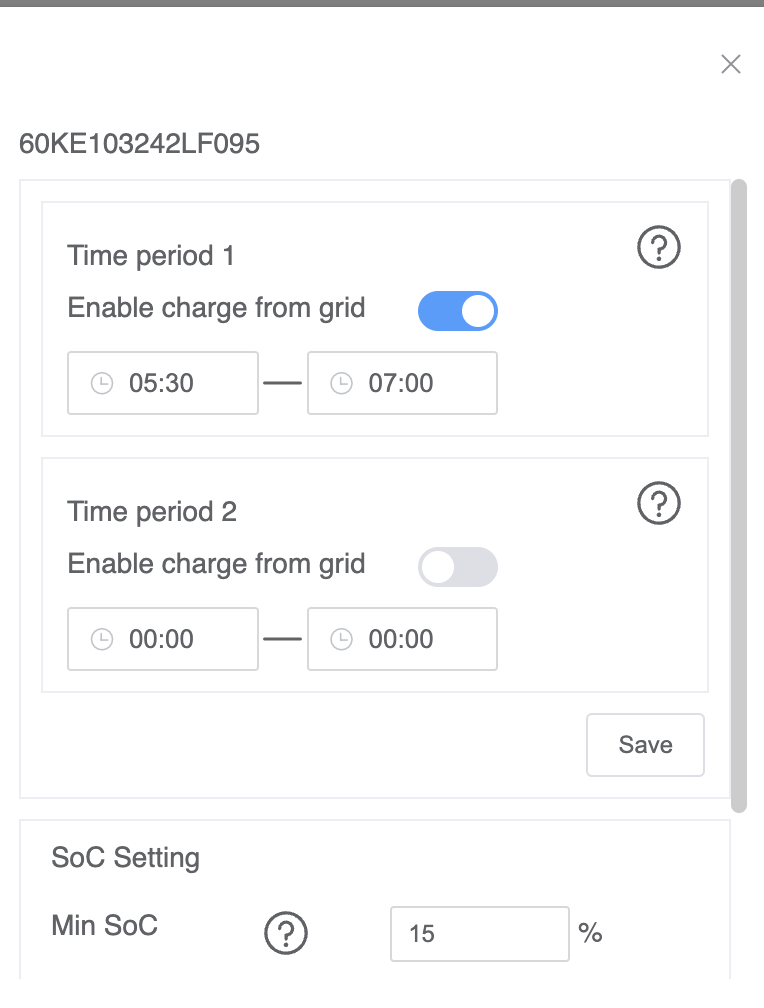Click Time period 2 help question mark icon
Image resolution: width=764 pixels, height=1008 pixels.
click(x=658, y=503)
